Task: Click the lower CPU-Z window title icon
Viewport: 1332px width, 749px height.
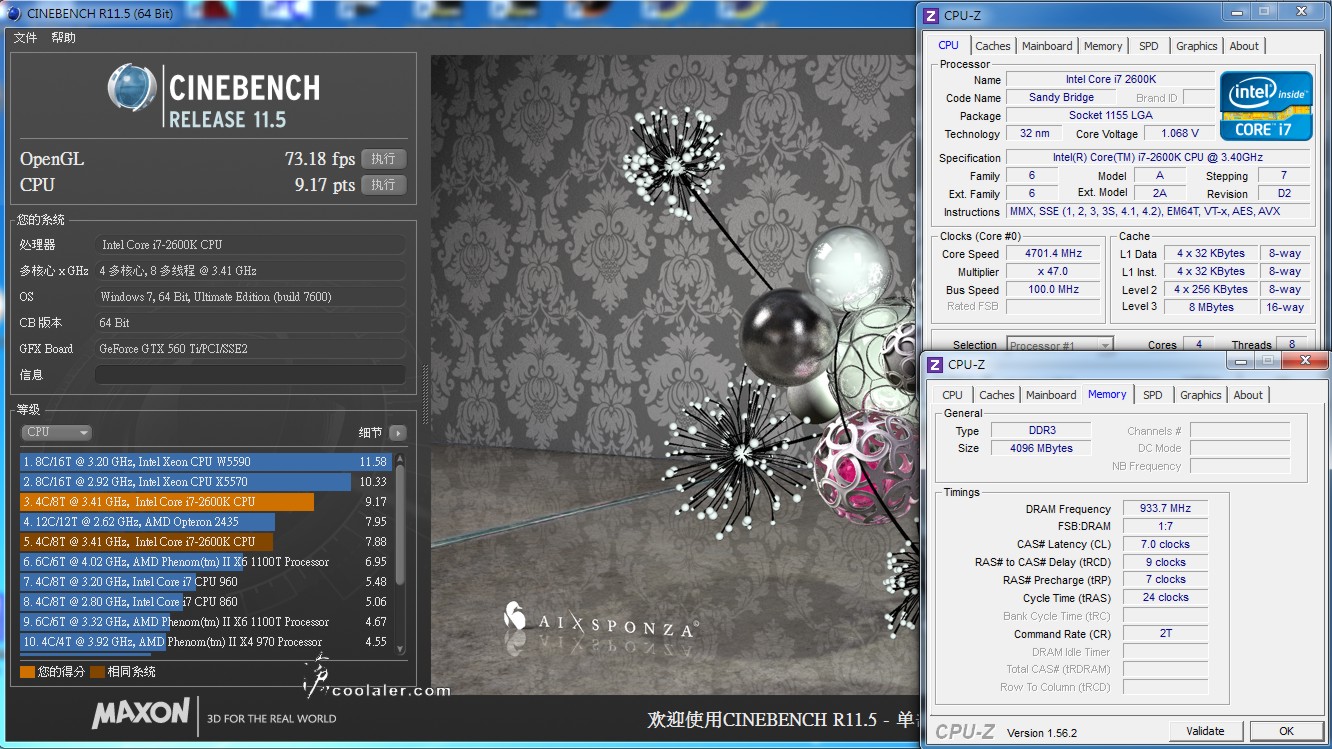Action: click(935, 364)
